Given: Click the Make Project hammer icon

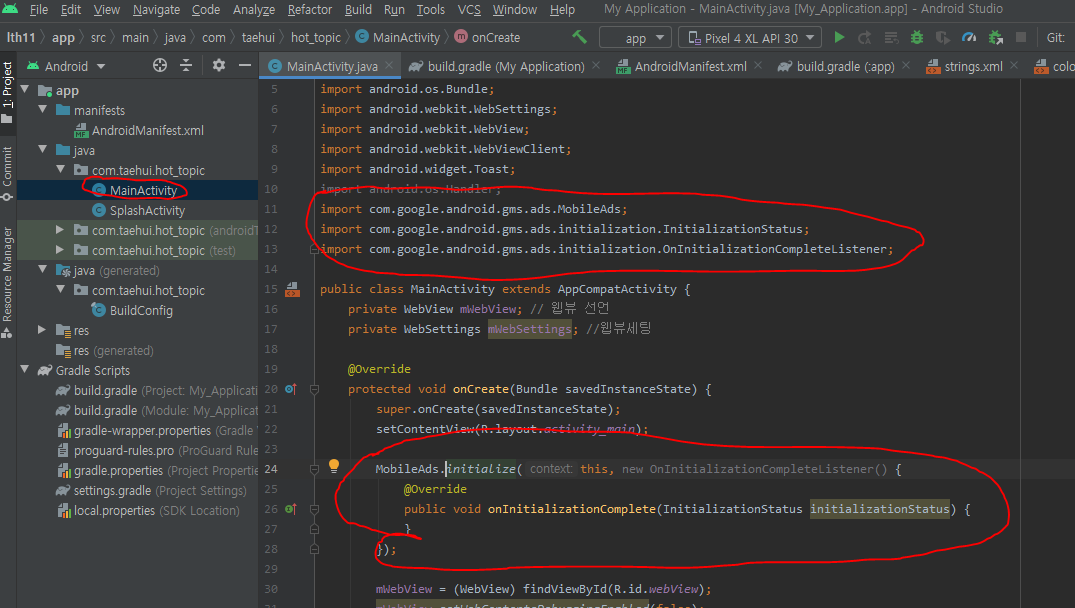Looking at the screenshot, I should click(x=579, y=37).
